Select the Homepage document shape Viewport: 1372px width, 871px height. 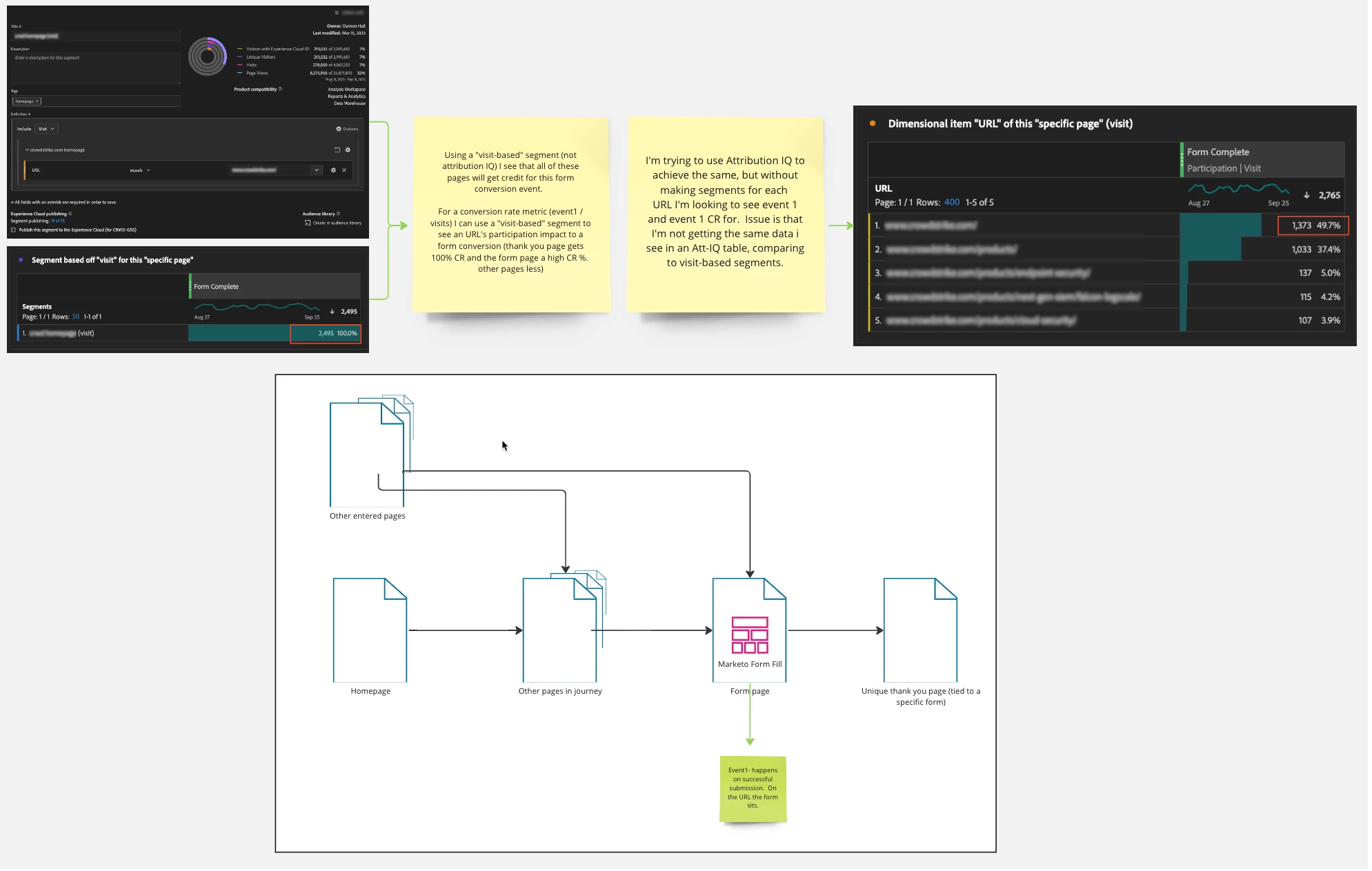pyautogui.click(x=370, y=630)
